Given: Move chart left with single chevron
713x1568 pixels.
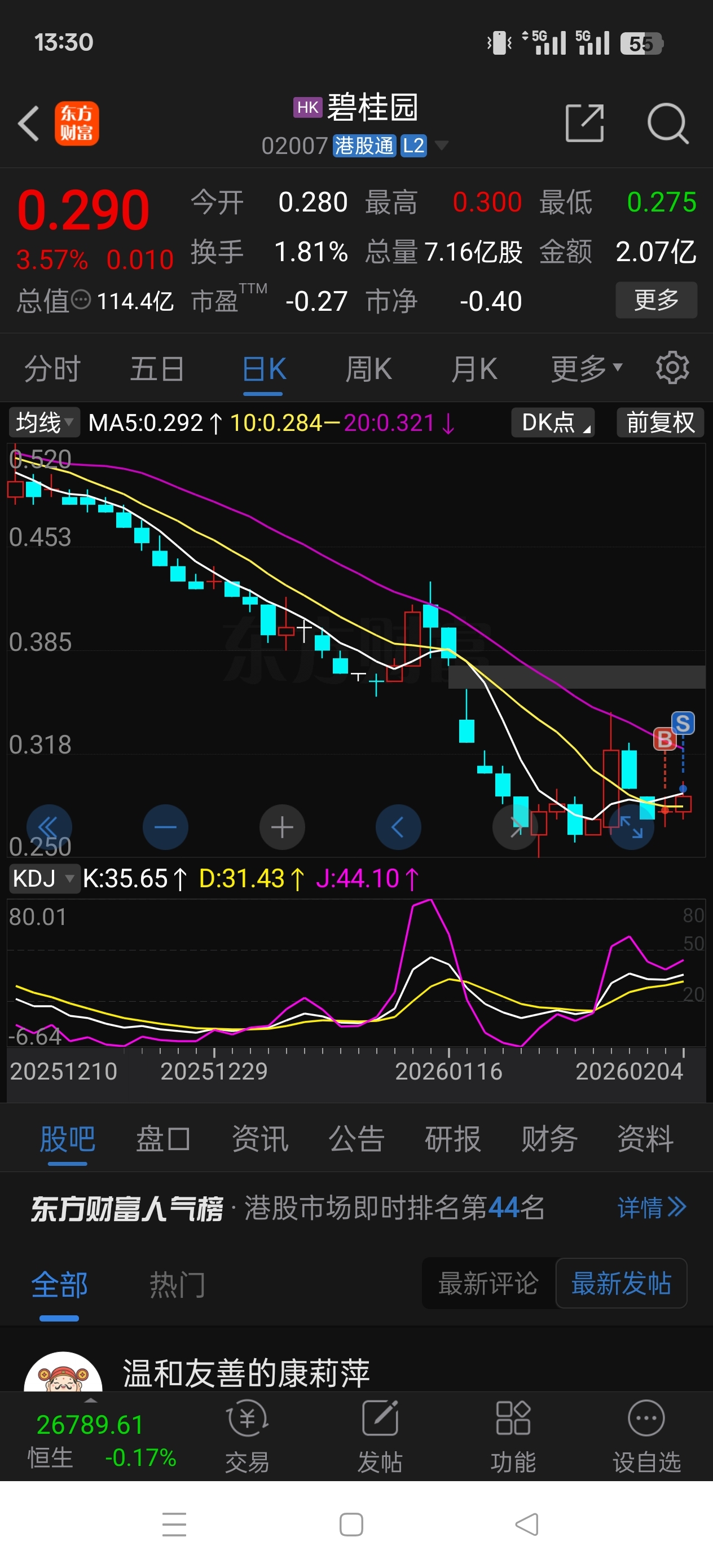Looking at the screenshot, I should tap(398, 827).
